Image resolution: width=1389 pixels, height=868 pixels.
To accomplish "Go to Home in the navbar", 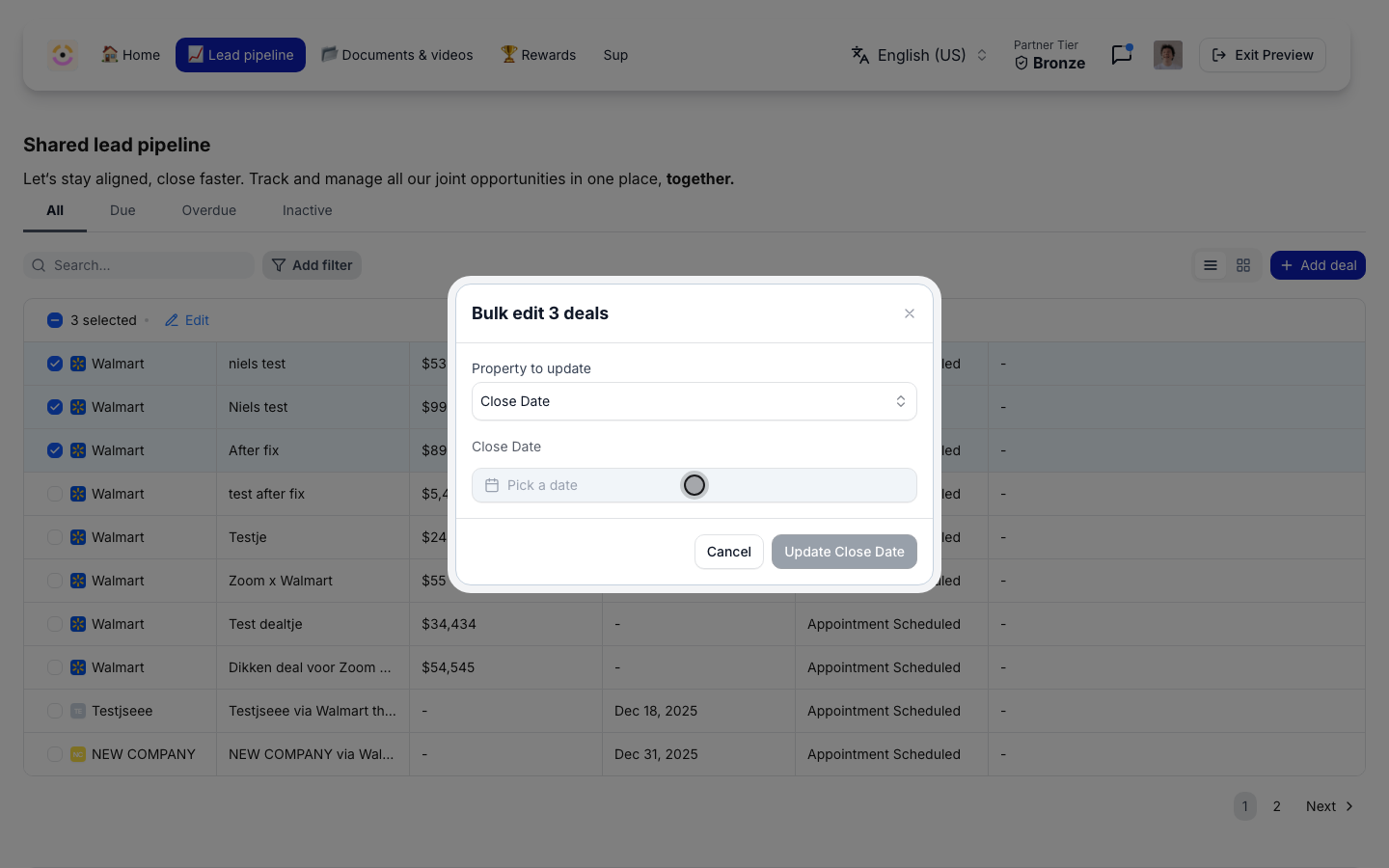I will click(x=131, y=55).
